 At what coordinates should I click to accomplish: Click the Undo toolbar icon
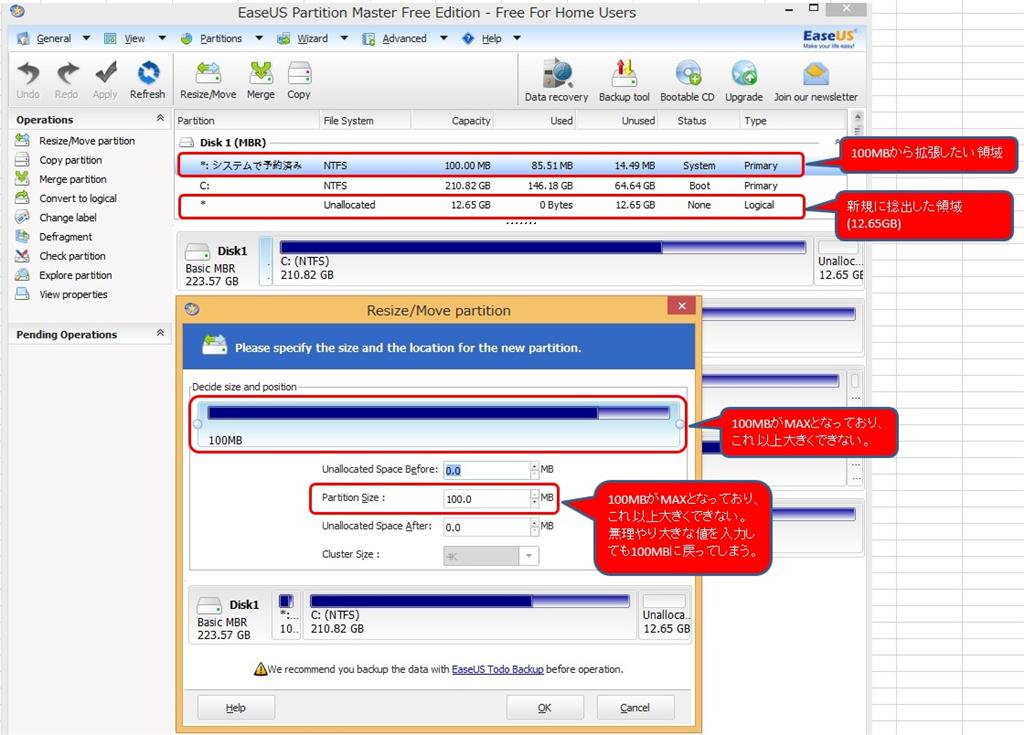tap(28, 79)
